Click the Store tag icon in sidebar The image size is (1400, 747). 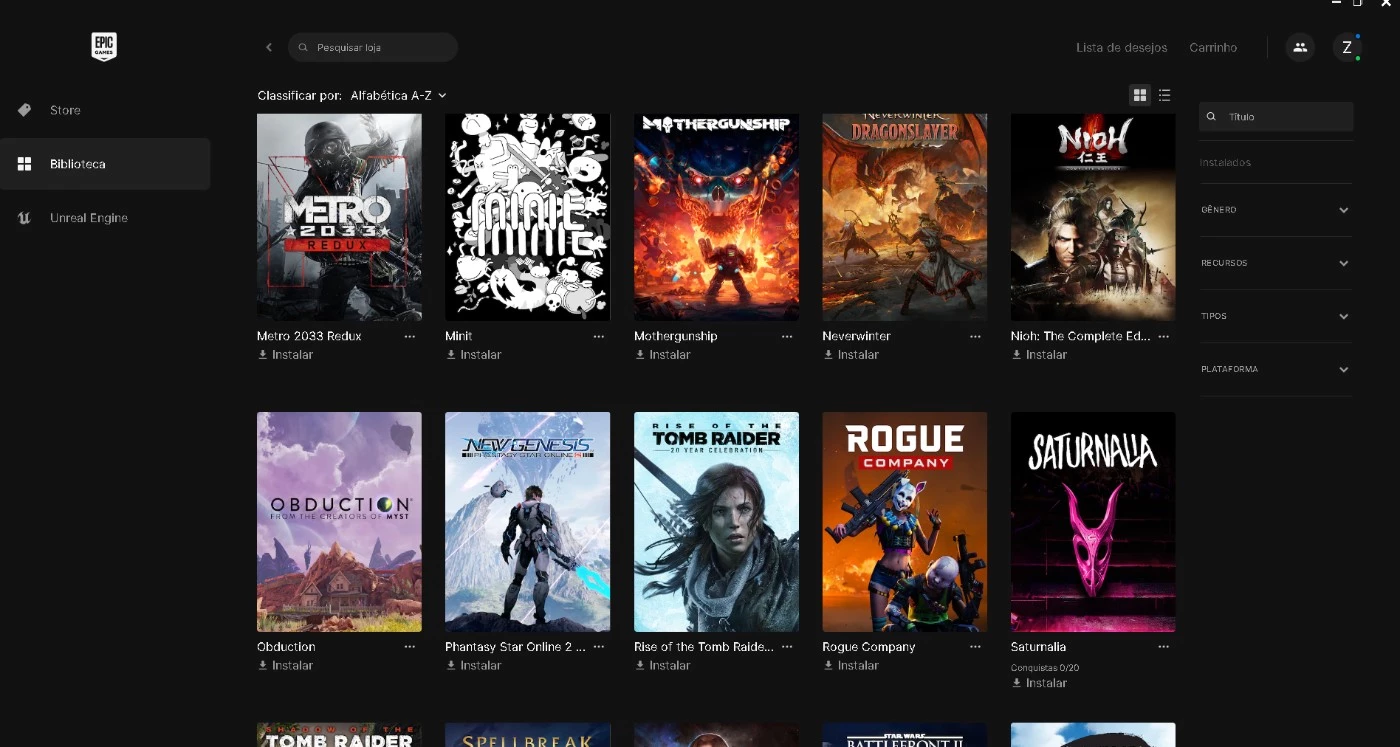click(25, 110)
